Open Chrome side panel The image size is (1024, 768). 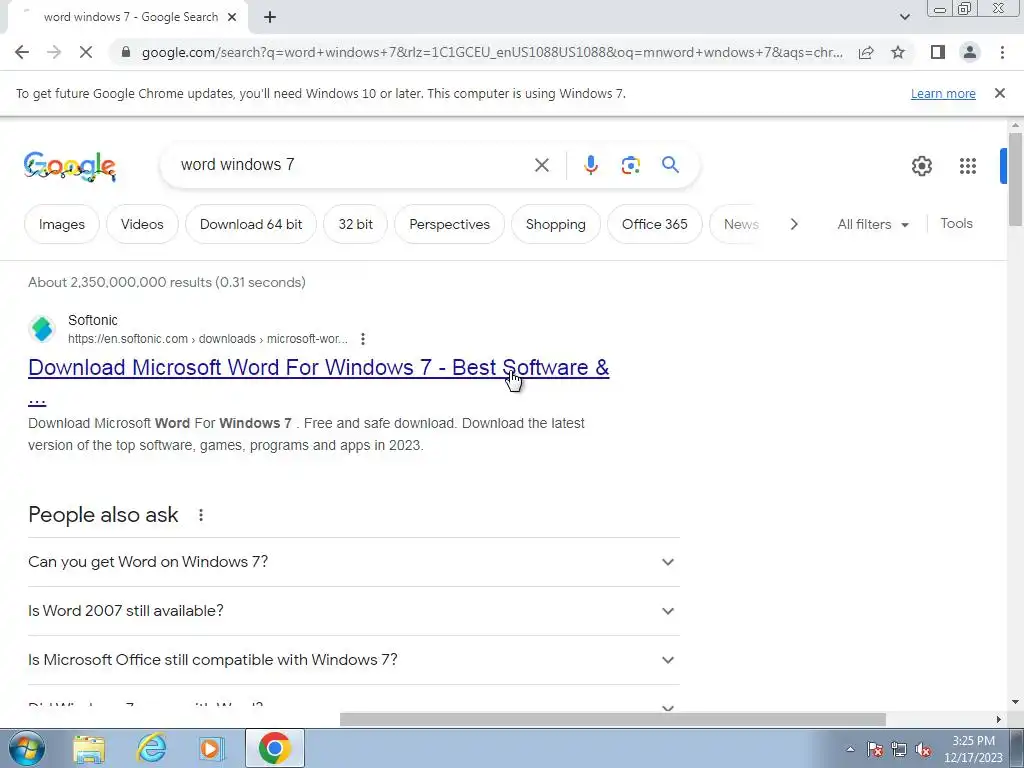938,52
